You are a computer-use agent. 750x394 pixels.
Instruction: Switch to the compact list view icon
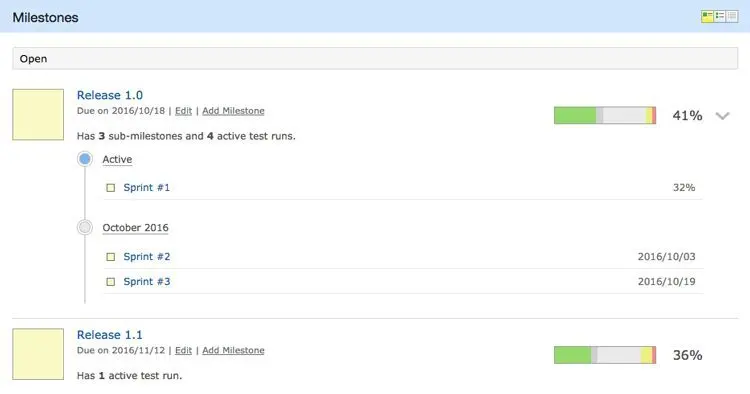tap(732, 16)
